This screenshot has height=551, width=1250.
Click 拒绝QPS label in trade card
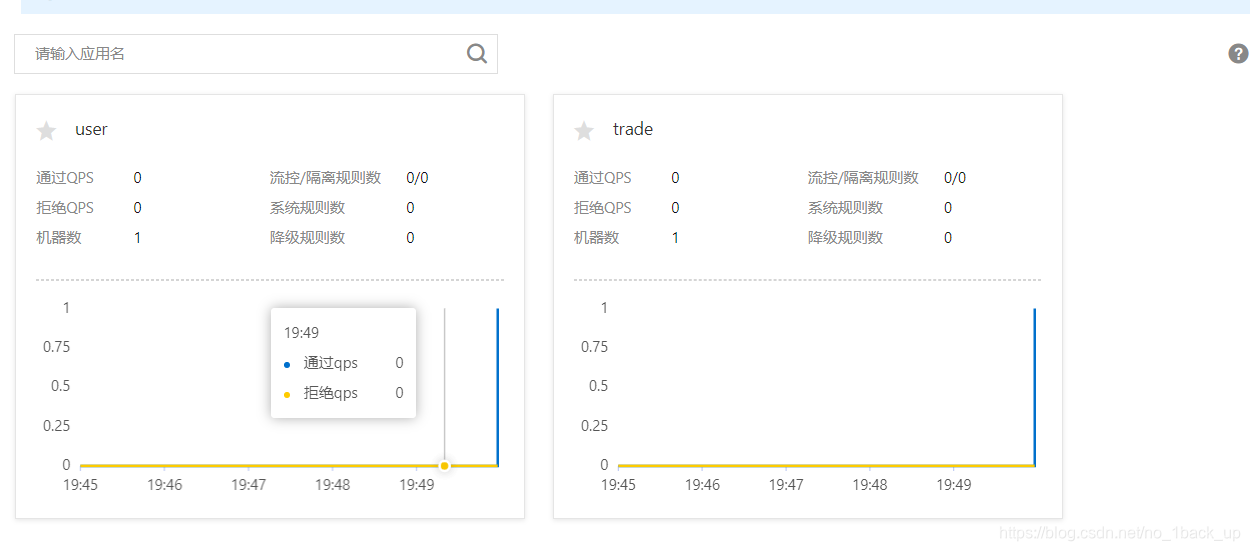603,208
